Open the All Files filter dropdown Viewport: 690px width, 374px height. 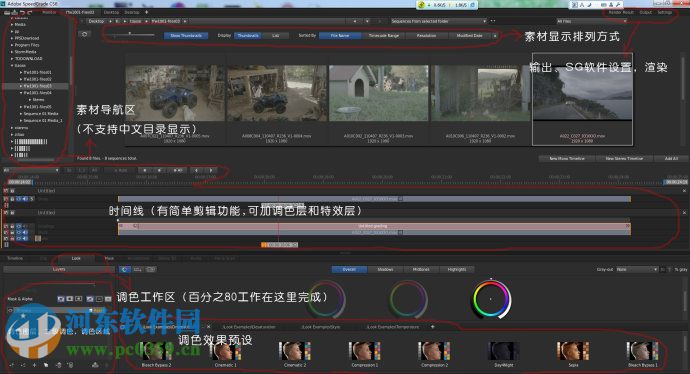coord(591,21)
